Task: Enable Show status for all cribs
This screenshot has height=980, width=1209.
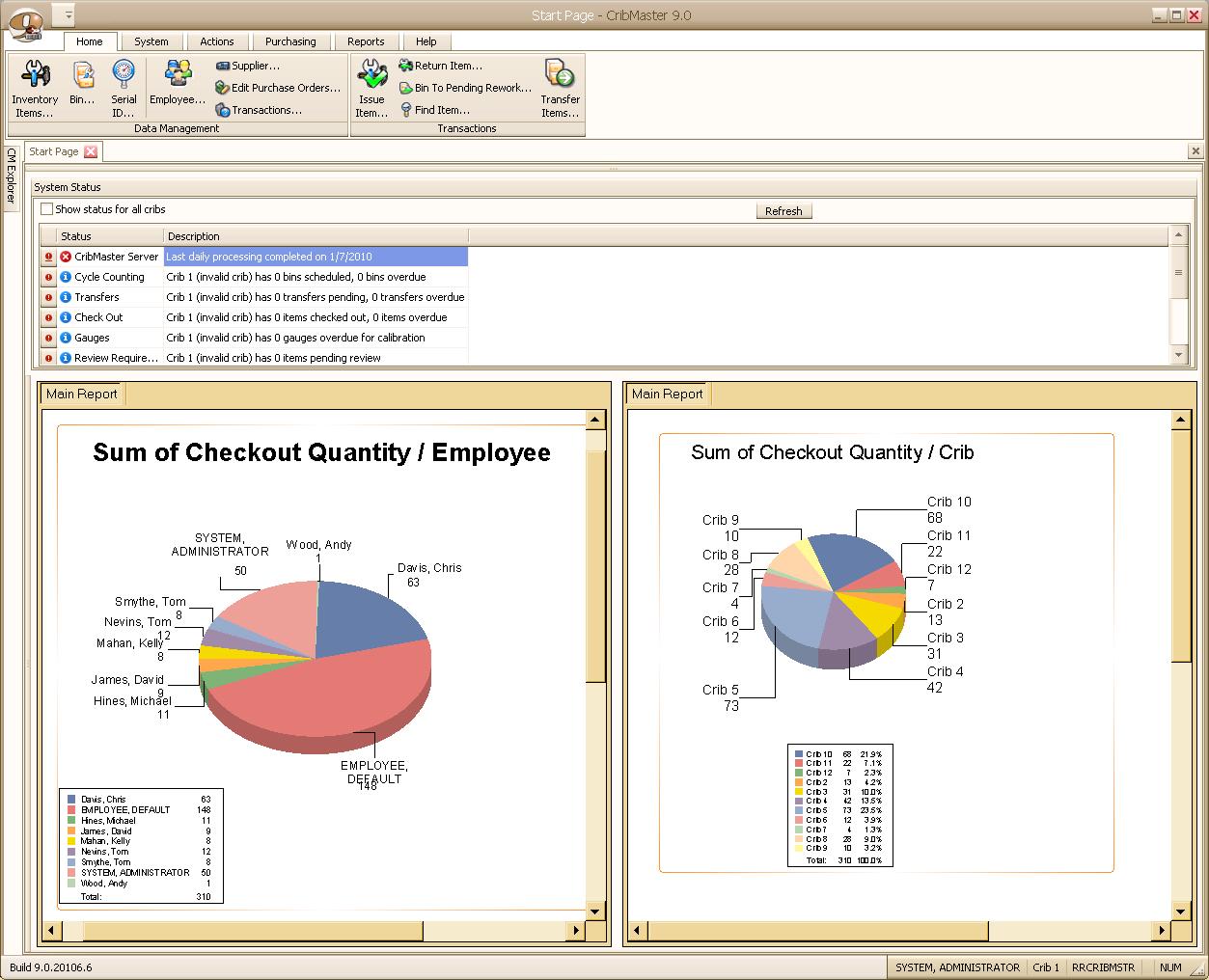Action: pos(47,209)
